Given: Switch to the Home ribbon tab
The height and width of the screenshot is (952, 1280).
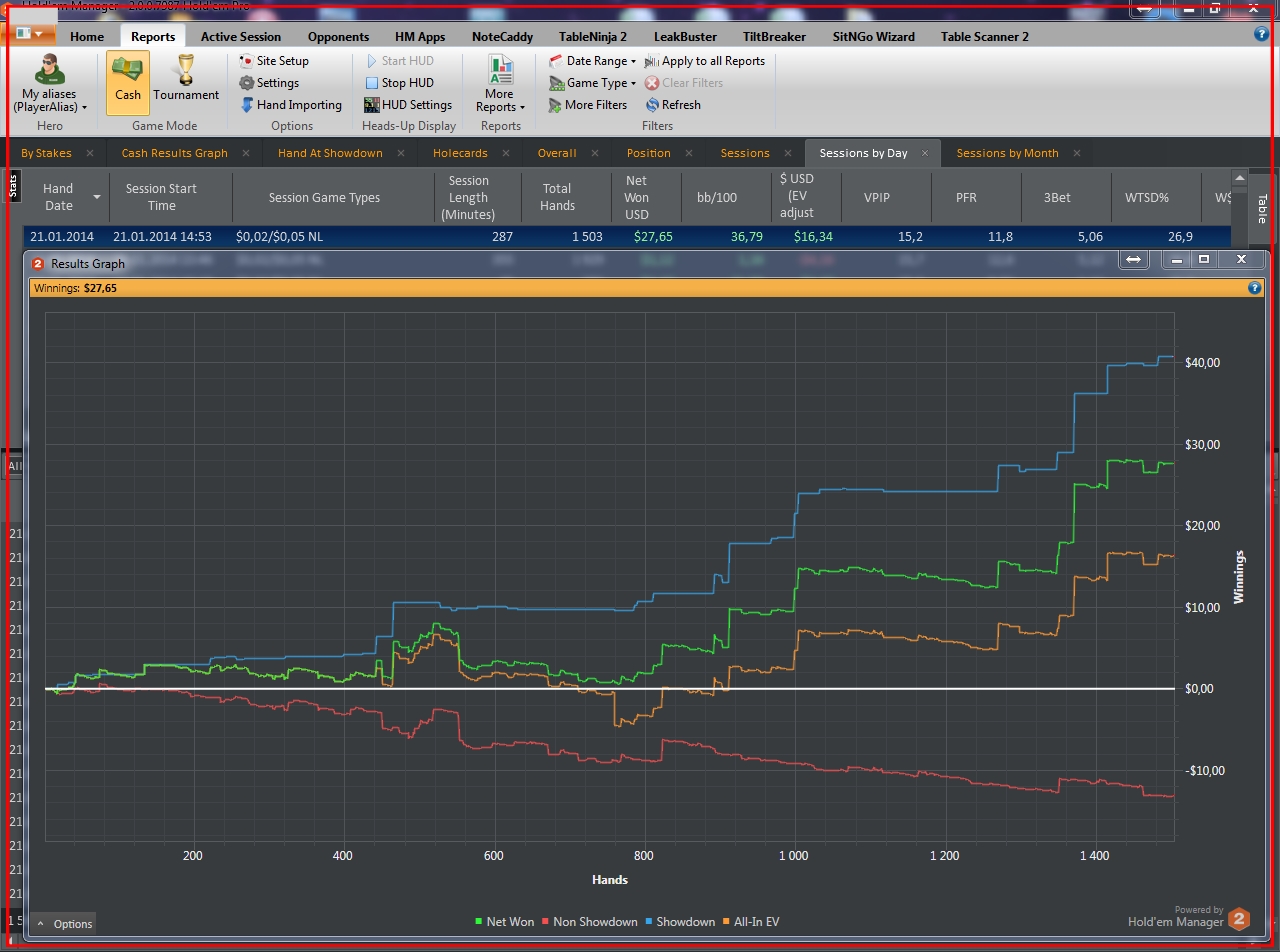Looking at the screenshot, I should click(x=87, y=37).
